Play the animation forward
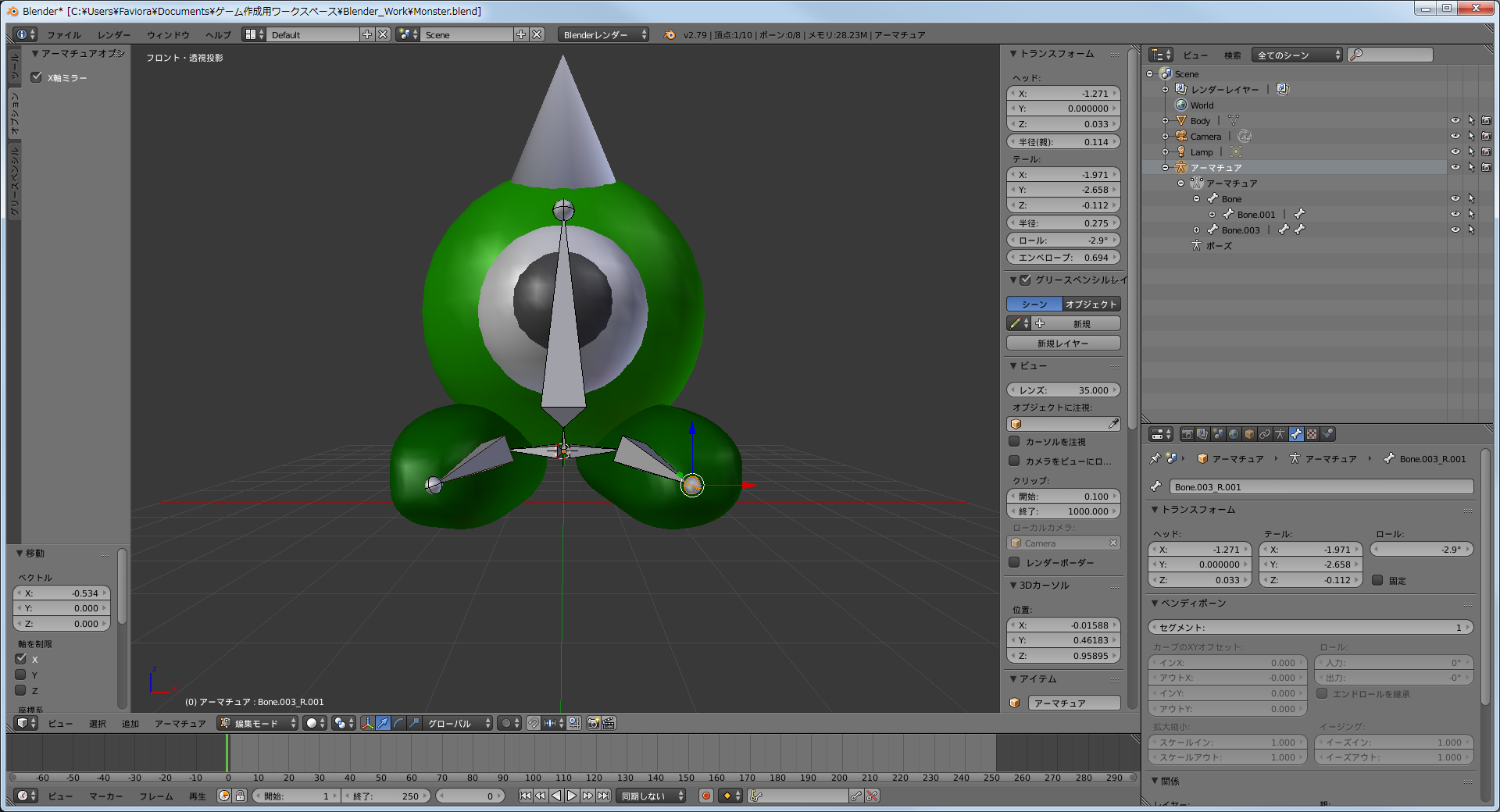 572,796
